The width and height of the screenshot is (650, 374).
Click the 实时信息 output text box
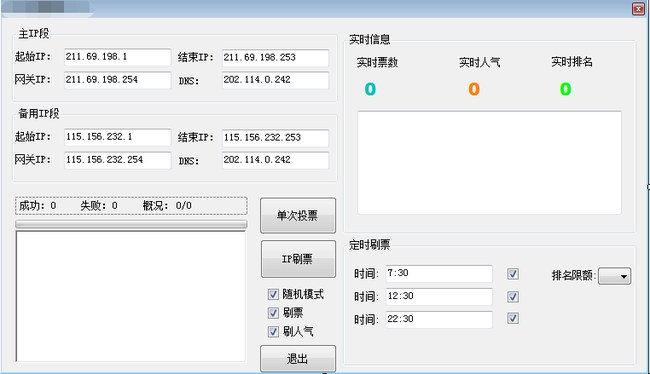pos(489,163)
